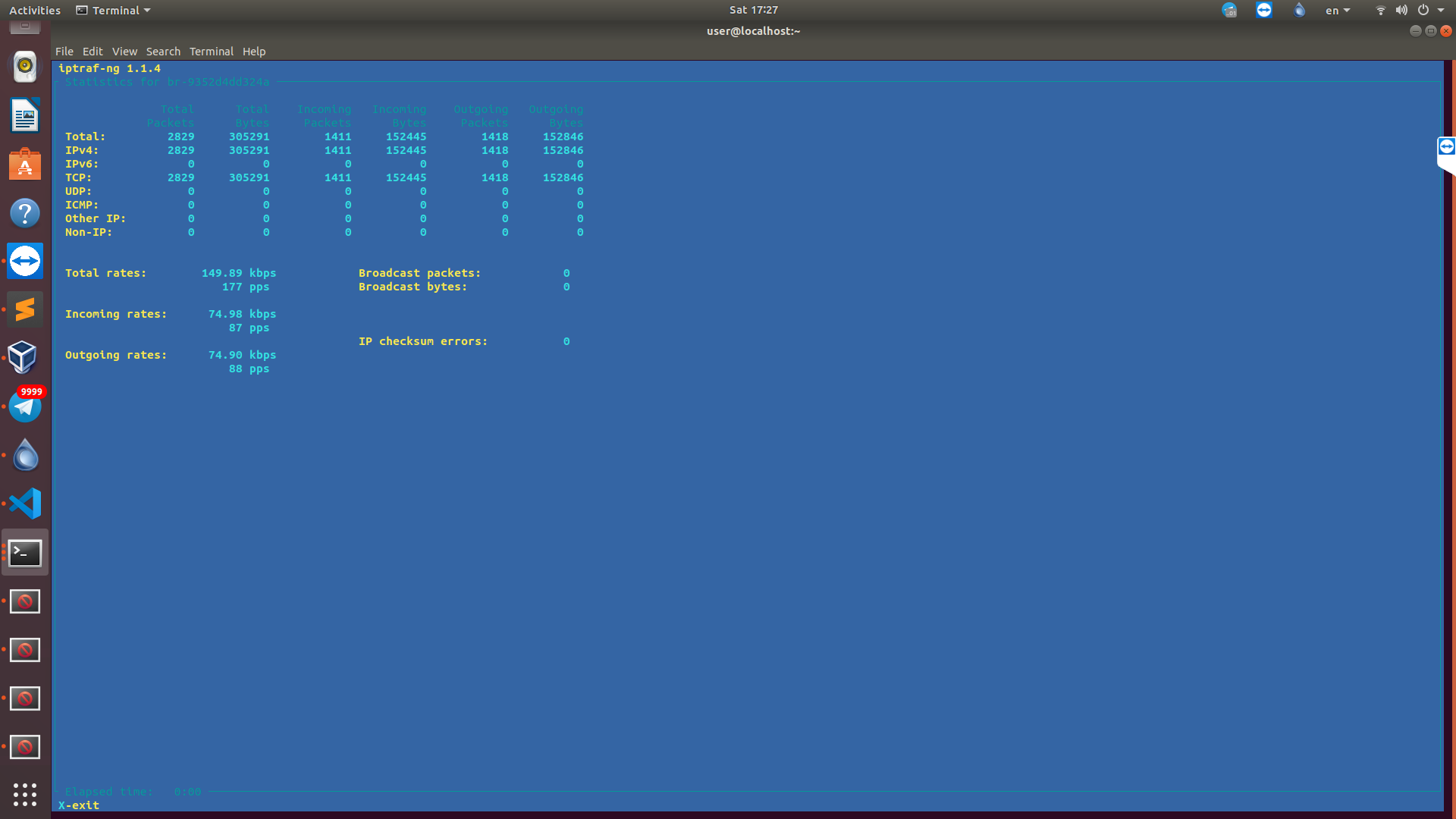This screenshot has width=1456, height=819.
Task: Open the Search menu
Action: click(163, 52)
